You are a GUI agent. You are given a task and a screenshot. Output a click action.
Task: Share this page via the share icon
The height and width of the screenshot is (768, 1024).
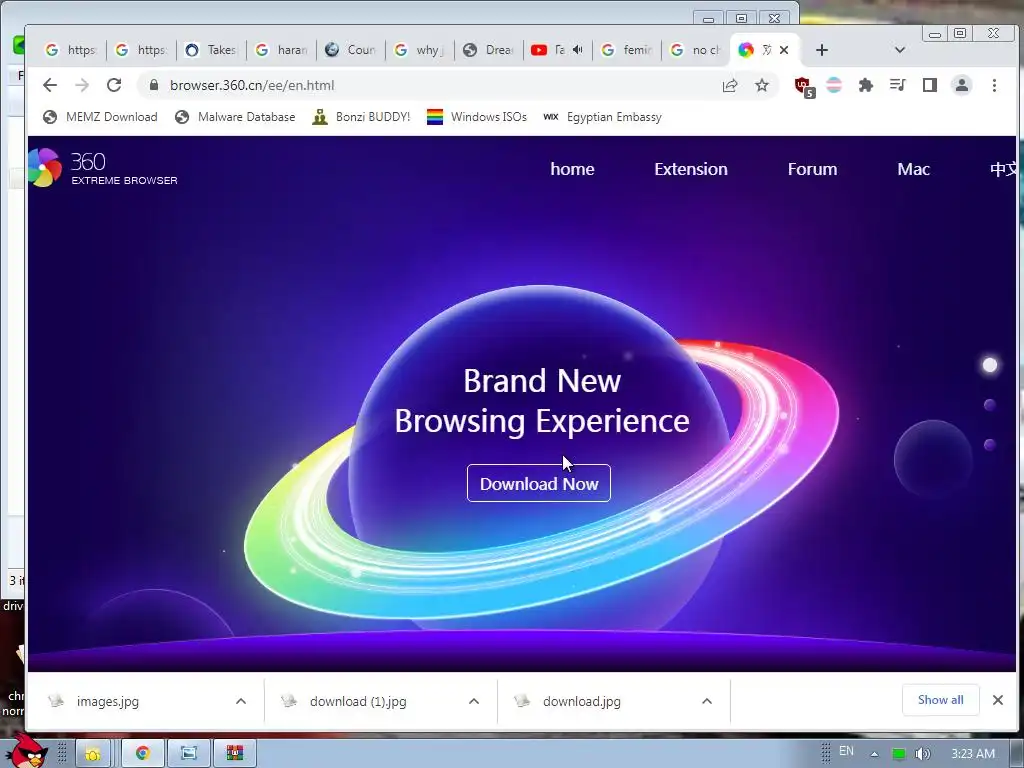coord(730,85)
